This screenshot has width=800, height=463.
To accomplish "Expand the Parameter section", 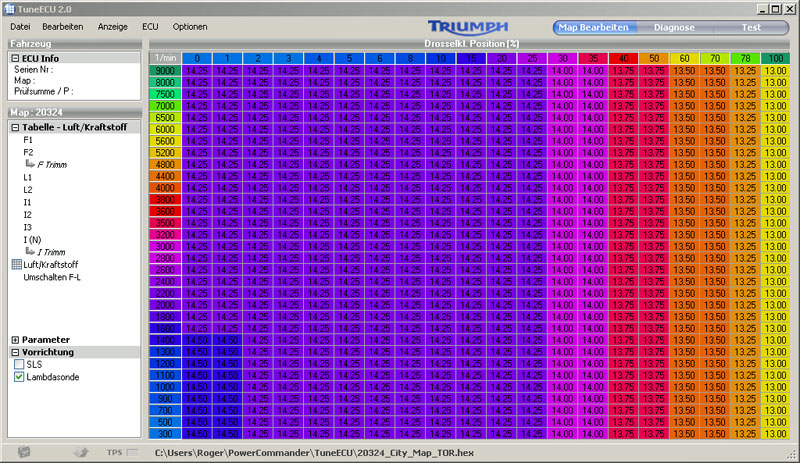I will pos(15,340).
